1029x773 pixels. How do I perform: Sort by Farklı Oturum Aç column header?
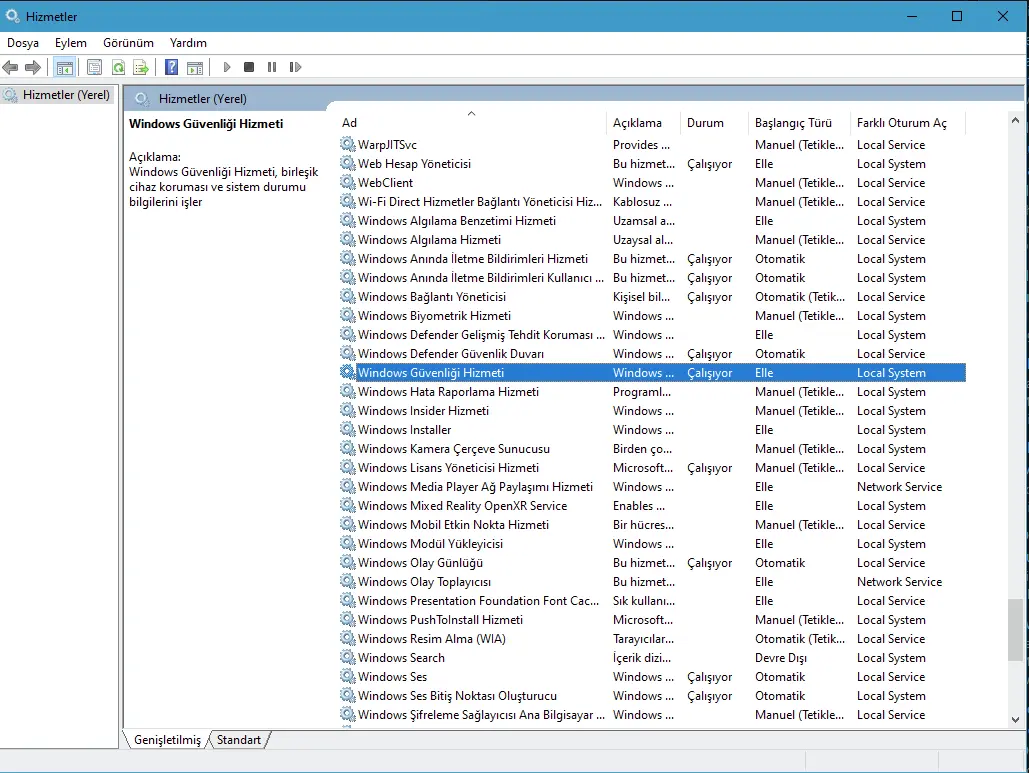908,123
